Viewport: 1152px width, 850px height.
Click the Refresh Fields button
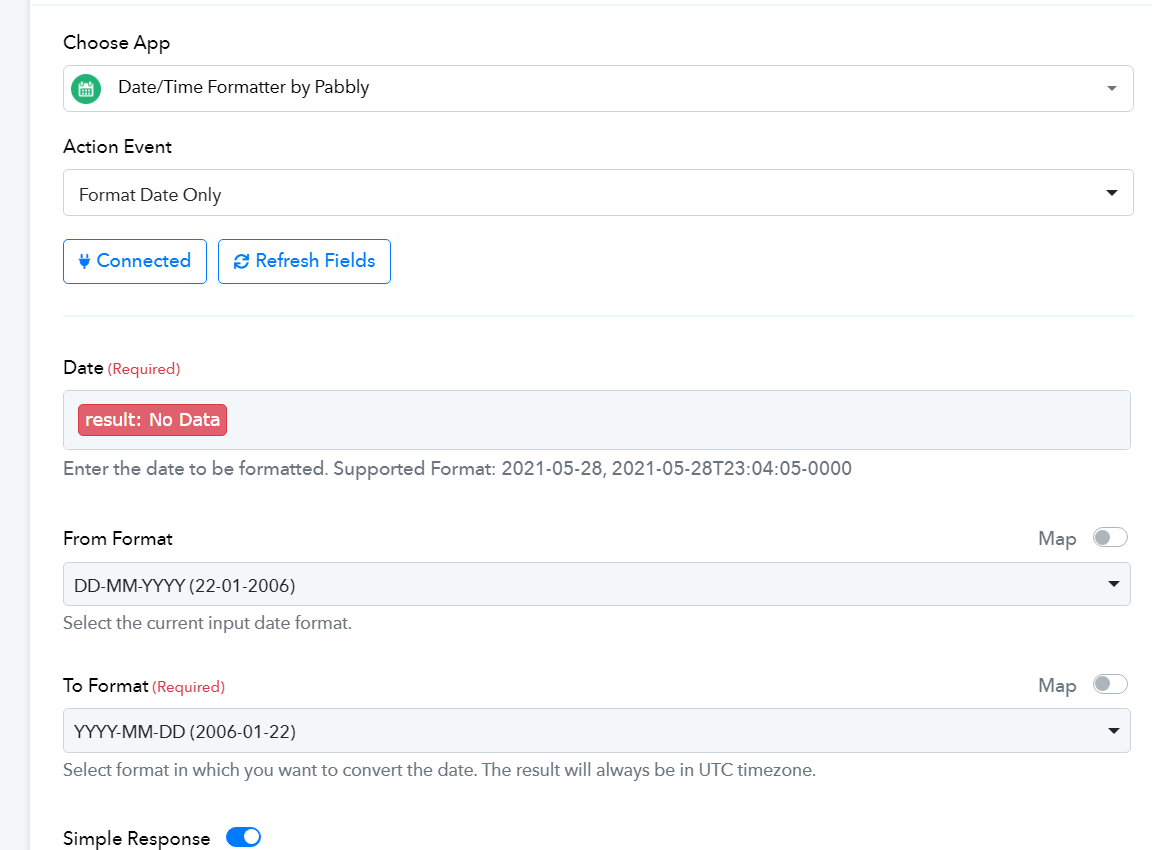[x=304, y=262]
